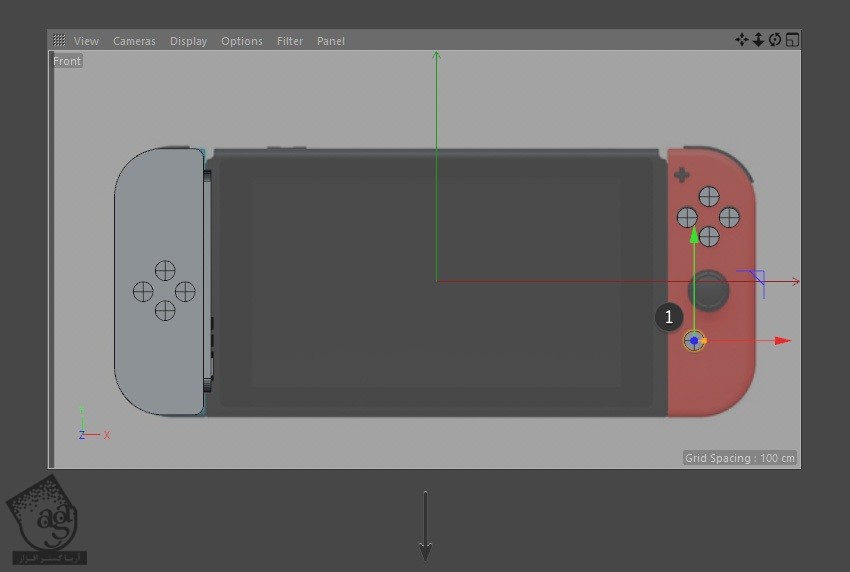
Task: Click the viewport grip handle icon left of View
Action: pyautogui.click(x=59, y=40)
